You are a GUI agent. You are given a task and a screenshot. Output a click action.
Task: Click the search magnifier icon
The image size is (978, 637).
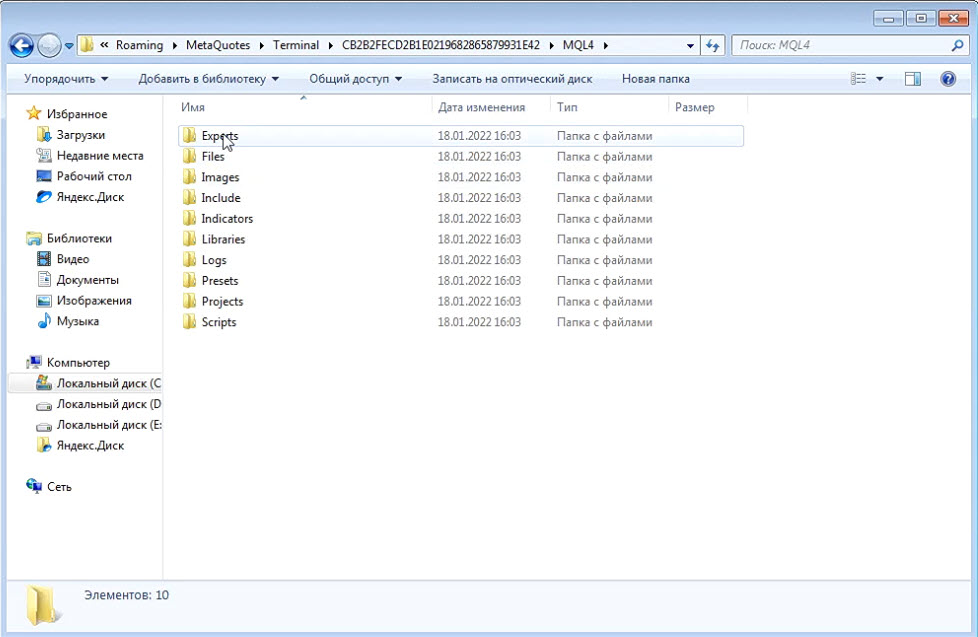[956, 46]
